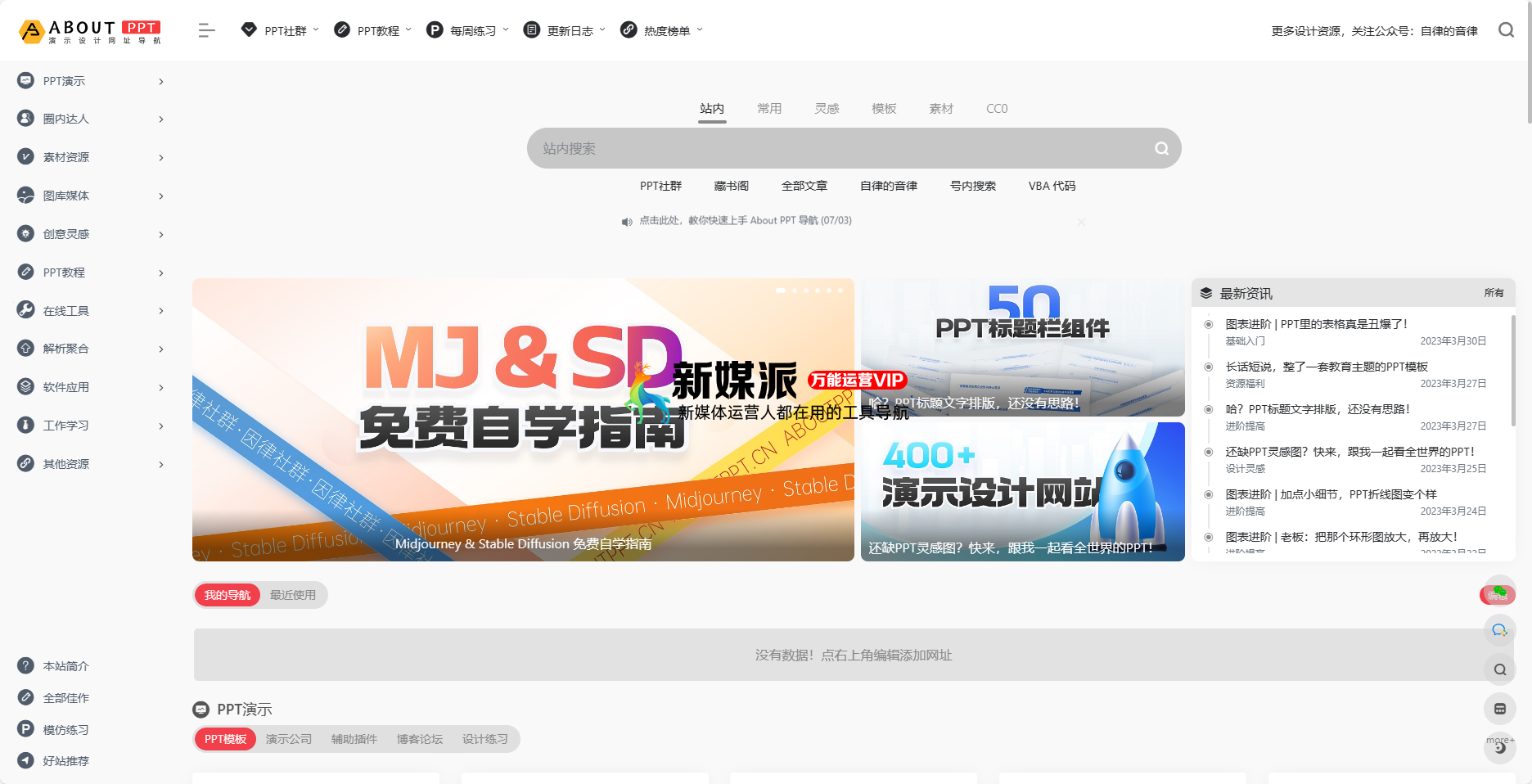Image resolution: width=1532 pixels, height=784 pixels.
Task: Expand the 其他资源 sidebar chevron
Action: [x=161, y=464]
